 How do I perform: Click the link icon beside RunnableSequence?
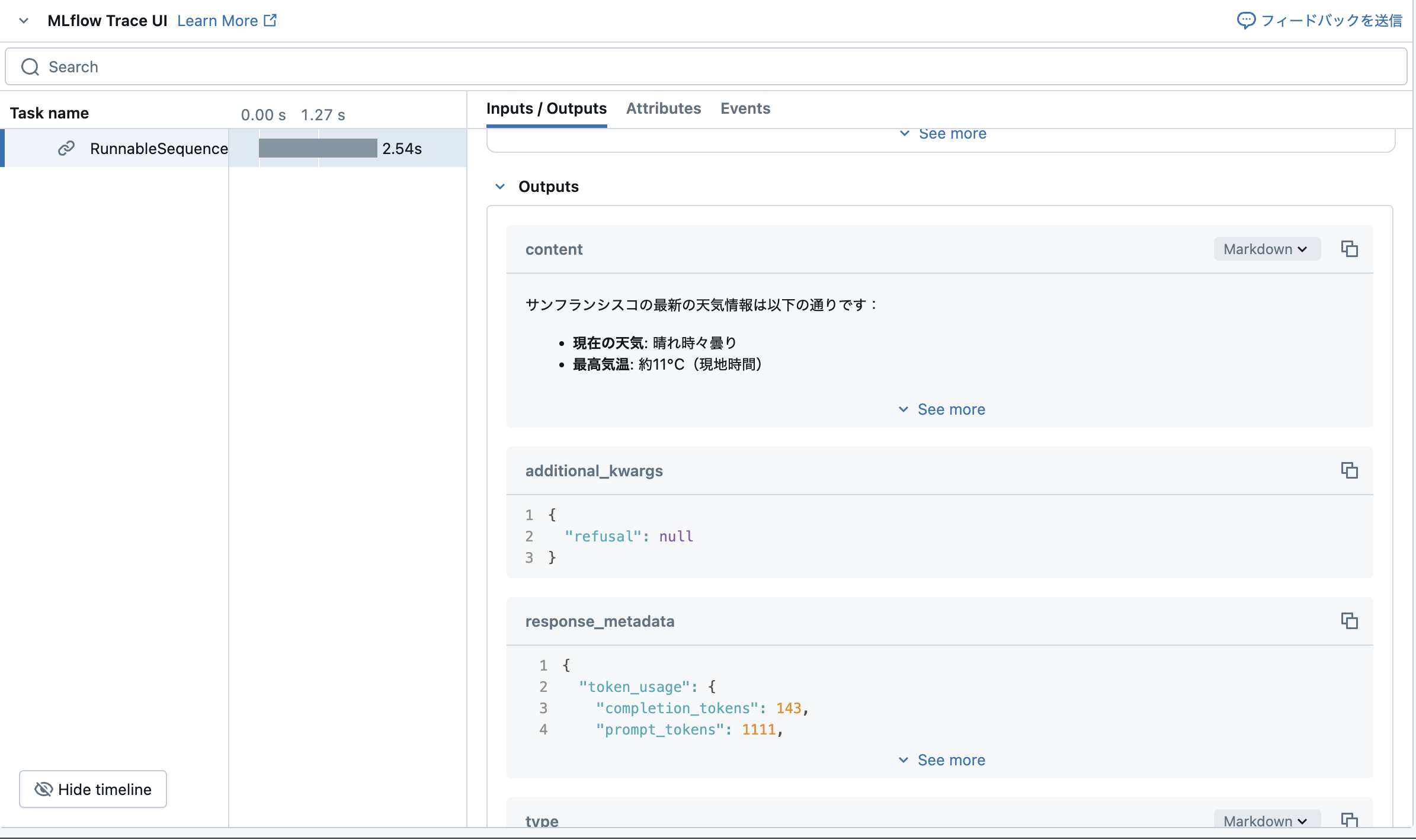tap(66, 149)
